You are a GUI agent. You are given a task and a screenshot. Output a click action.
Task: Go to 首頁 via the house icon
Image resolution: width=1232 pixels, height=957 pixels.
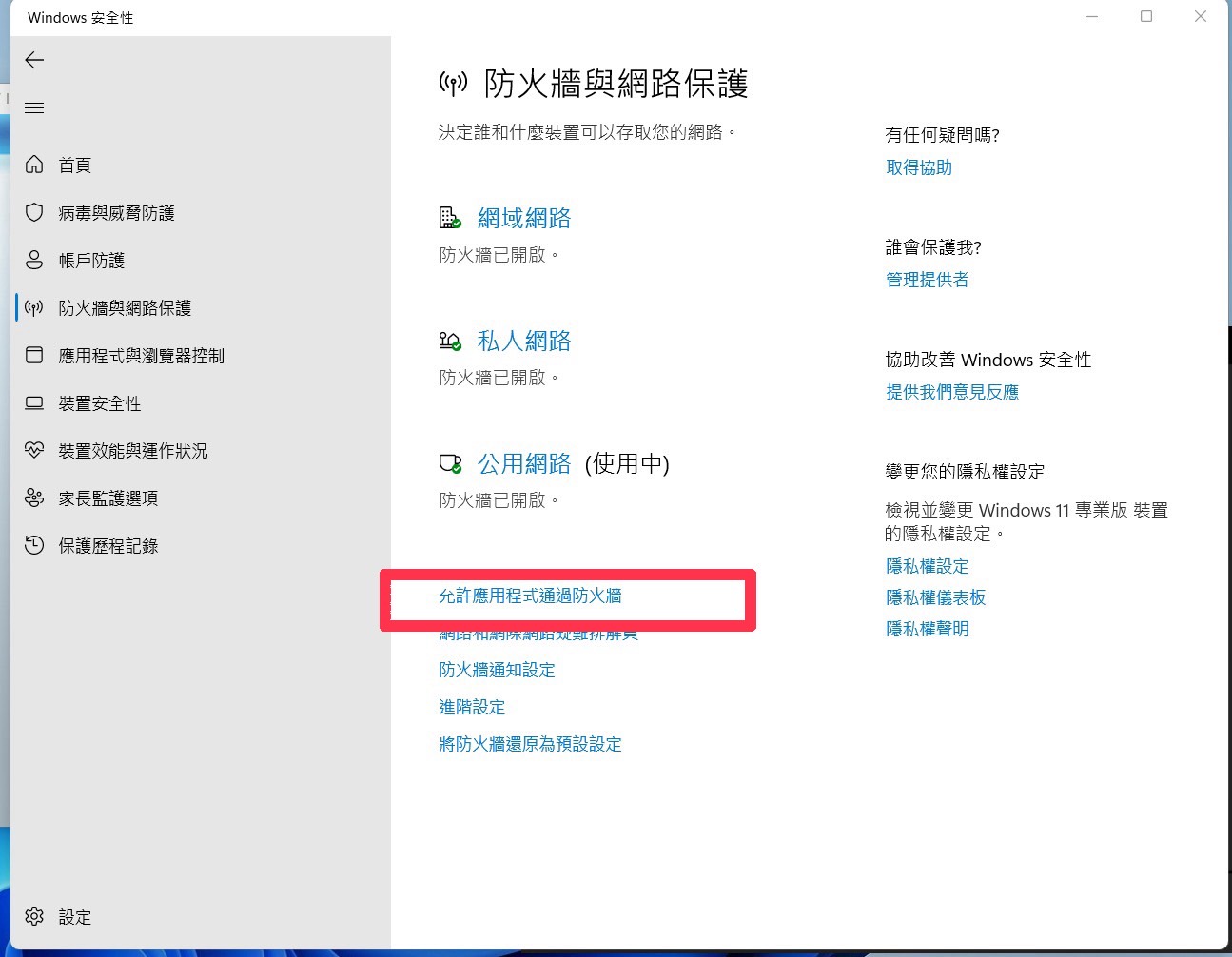[34, 165]
